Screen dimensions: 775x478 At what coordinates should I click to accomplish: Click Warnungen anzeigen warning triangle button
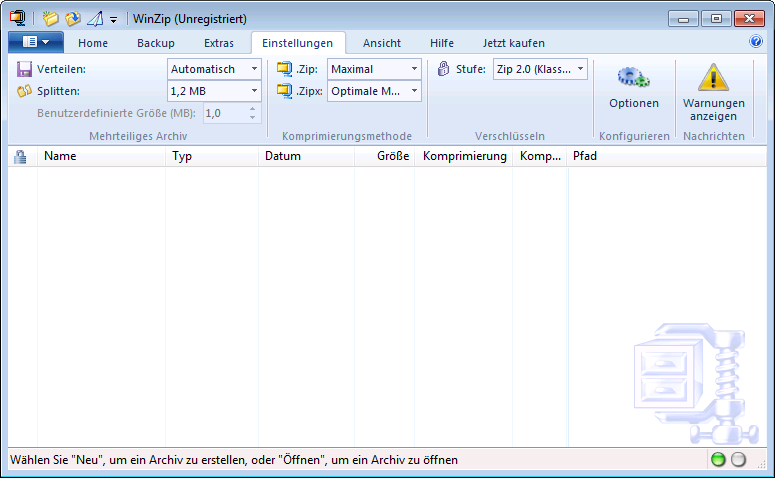(713, 92)
